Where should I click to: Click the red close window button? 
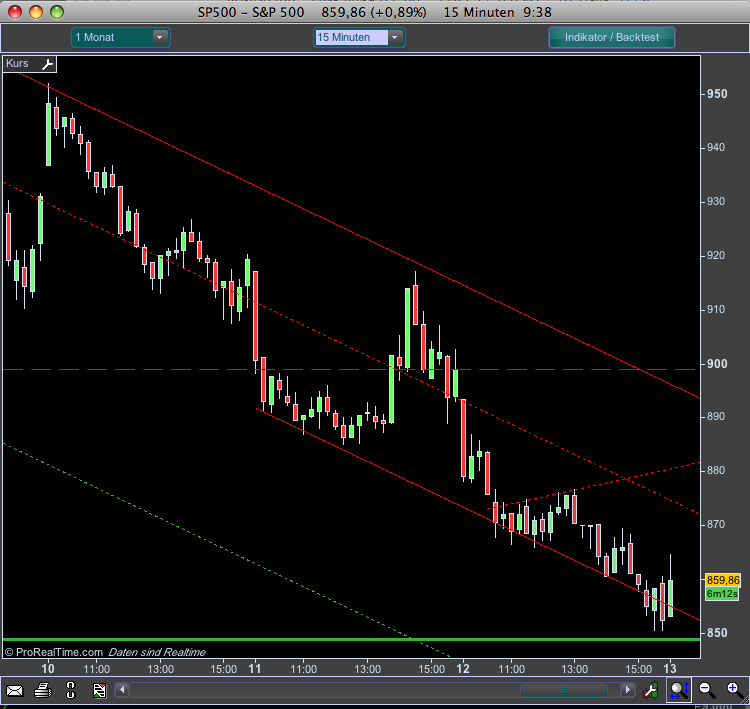click(x=15, y=12)
